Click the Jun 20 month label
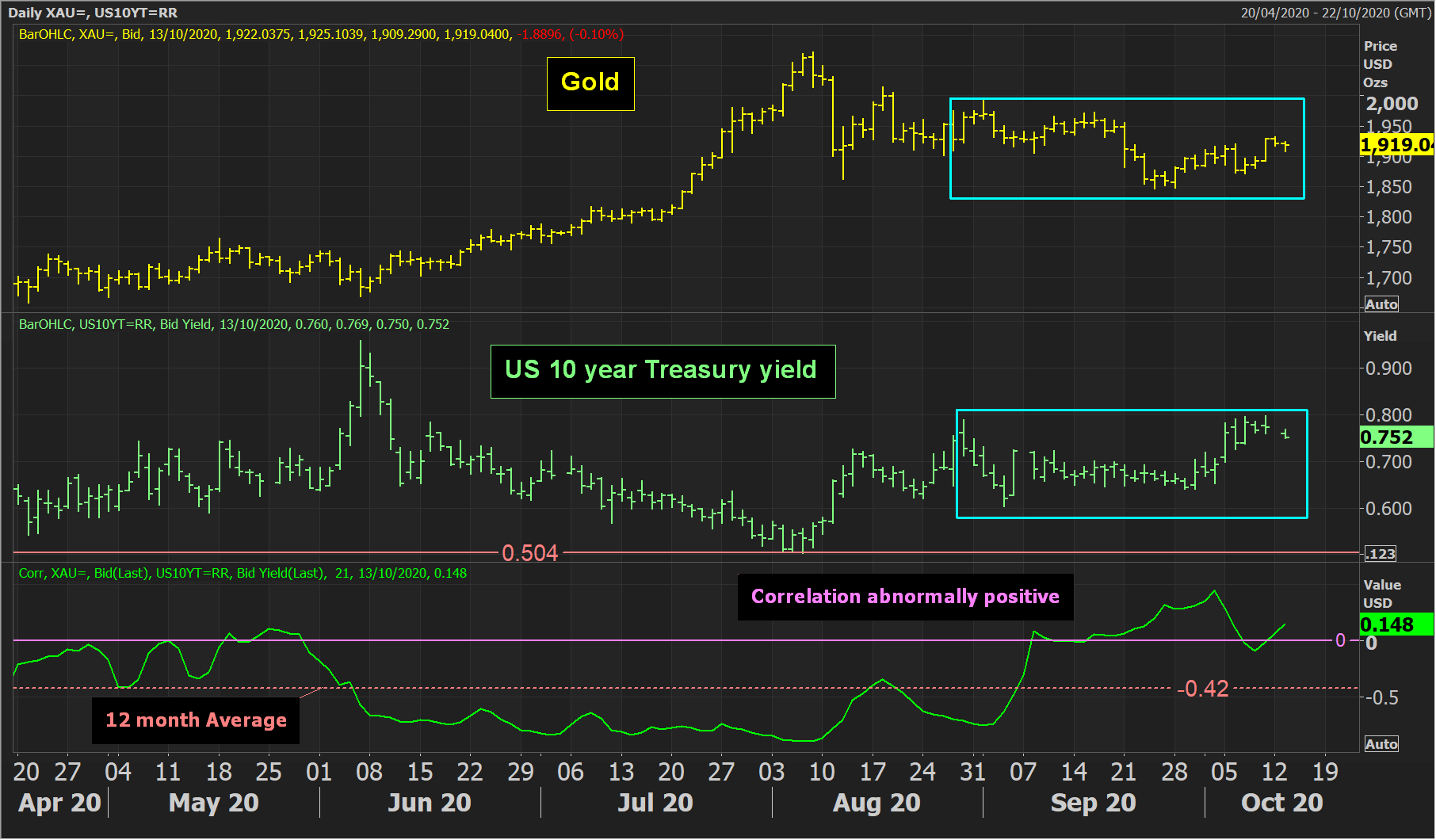This screenshot has width=1436, height=840. [x=430, y=803]
